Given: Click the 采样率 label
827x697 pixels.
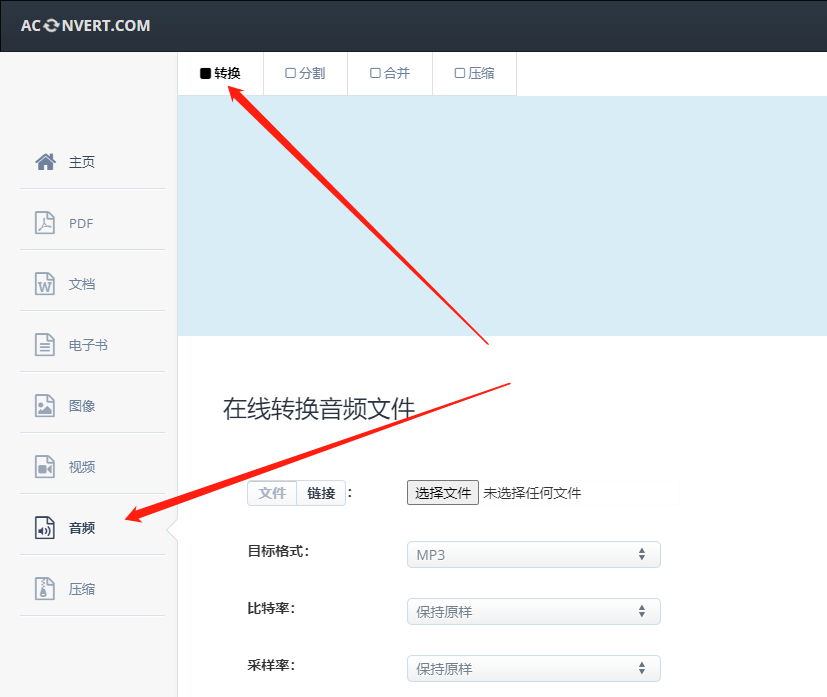Looking at the screenshot, I should click(271, 665).
